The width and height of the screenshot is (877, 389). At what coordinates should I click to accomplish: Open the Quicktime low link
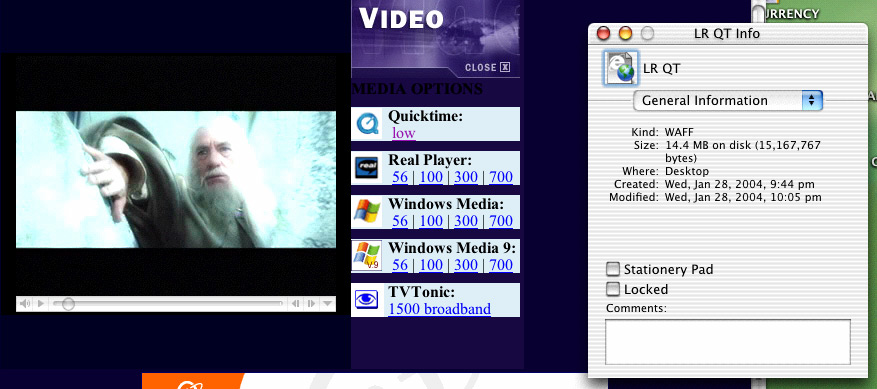pos(404,133)
